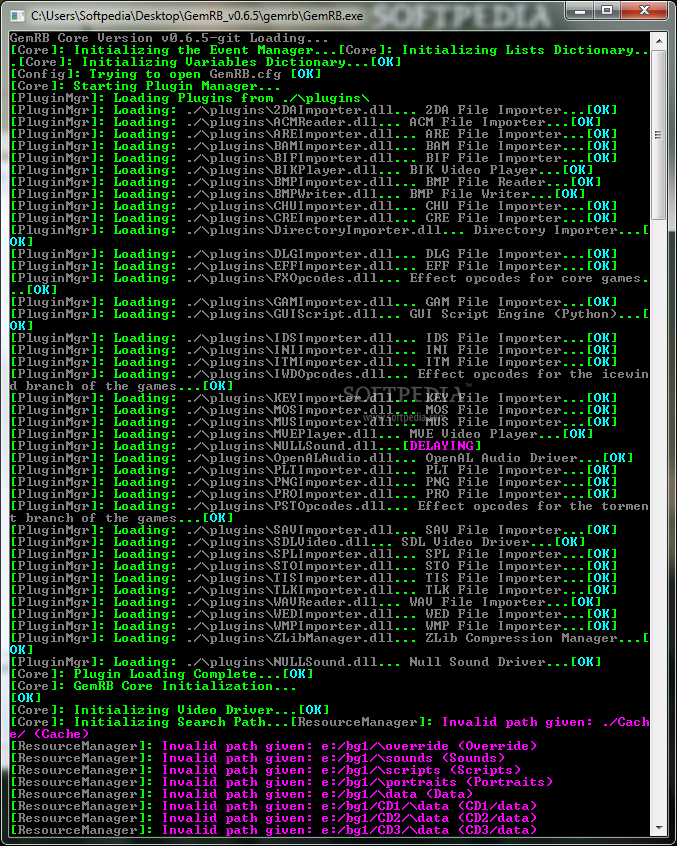Click the SDLVideo.dll loading line
The width and height of the screenshot is (677, 846).
pyautogui.click(x=297, y=542)
